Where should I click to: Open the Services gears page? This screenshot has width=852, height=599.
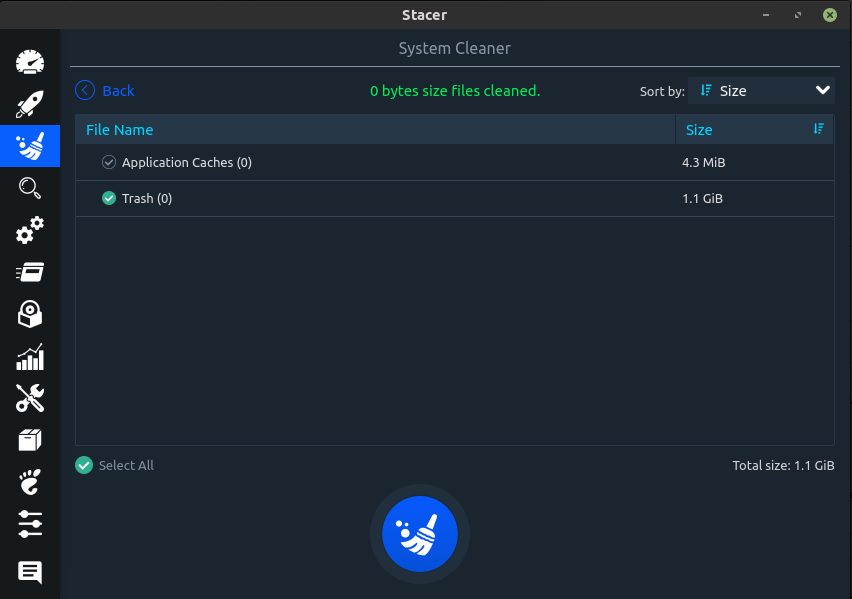pyautogui.click(x=30, y=230)
